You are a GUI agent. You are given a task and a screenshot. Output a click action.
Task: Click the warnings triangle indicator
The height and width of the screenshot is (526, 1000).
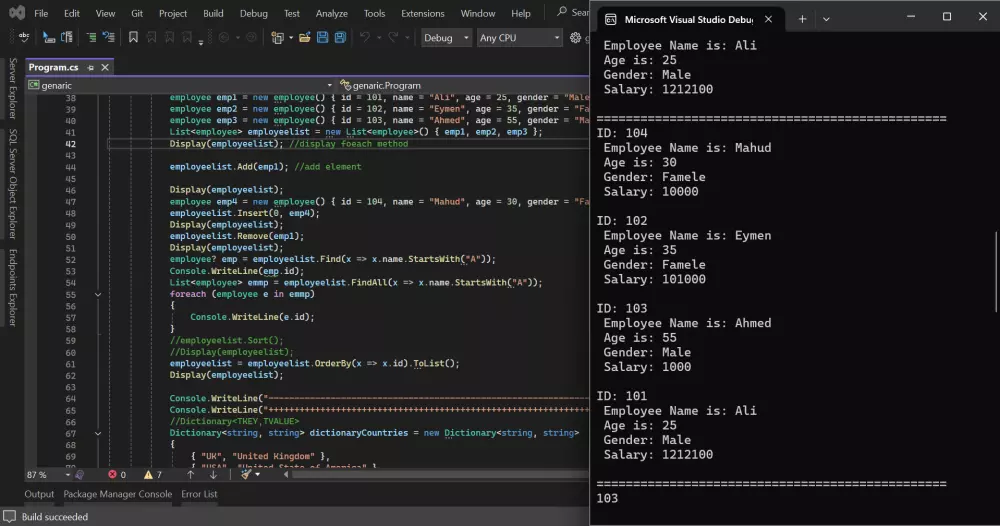pos(148,474)
